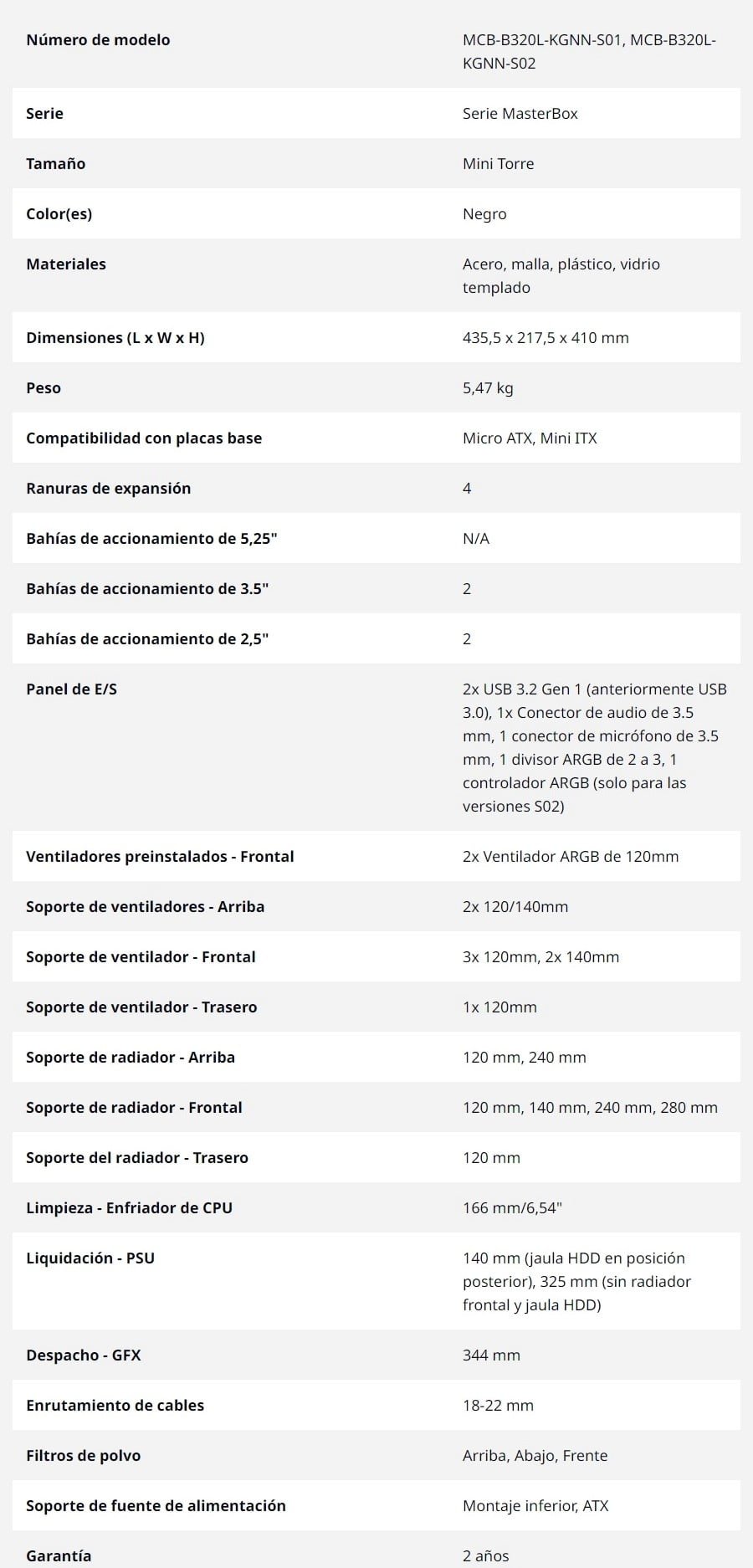Click the Peso value 5,47 kg
This screenshot has width=753, height=1568.
(488, 387)
